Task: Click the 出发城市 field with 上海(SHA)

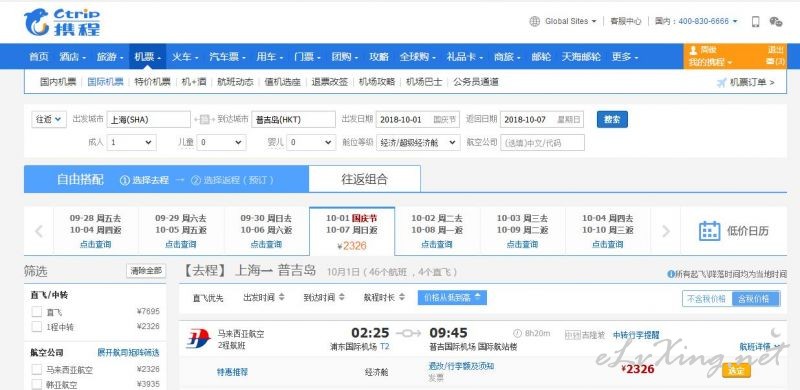Action: [148, 119]
